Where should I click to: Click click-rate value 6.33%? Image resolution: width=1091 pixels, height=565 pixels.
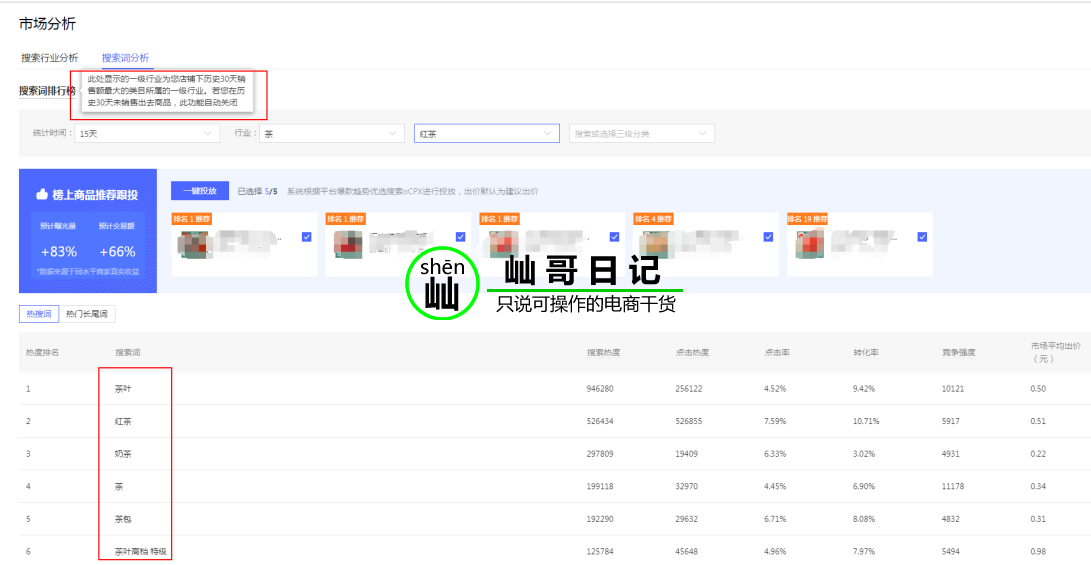coord(775,454)
